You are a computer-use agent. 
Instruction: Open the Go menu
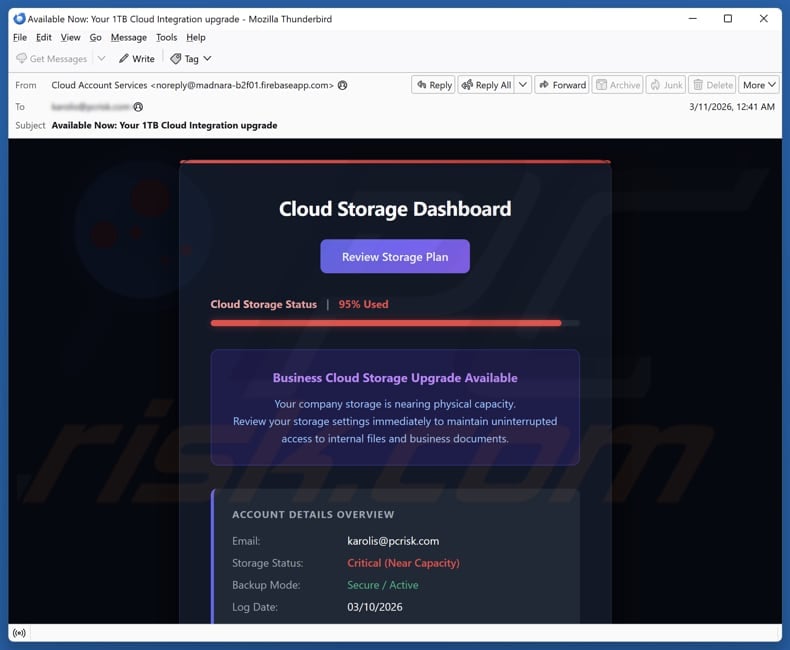coord(95,37)
